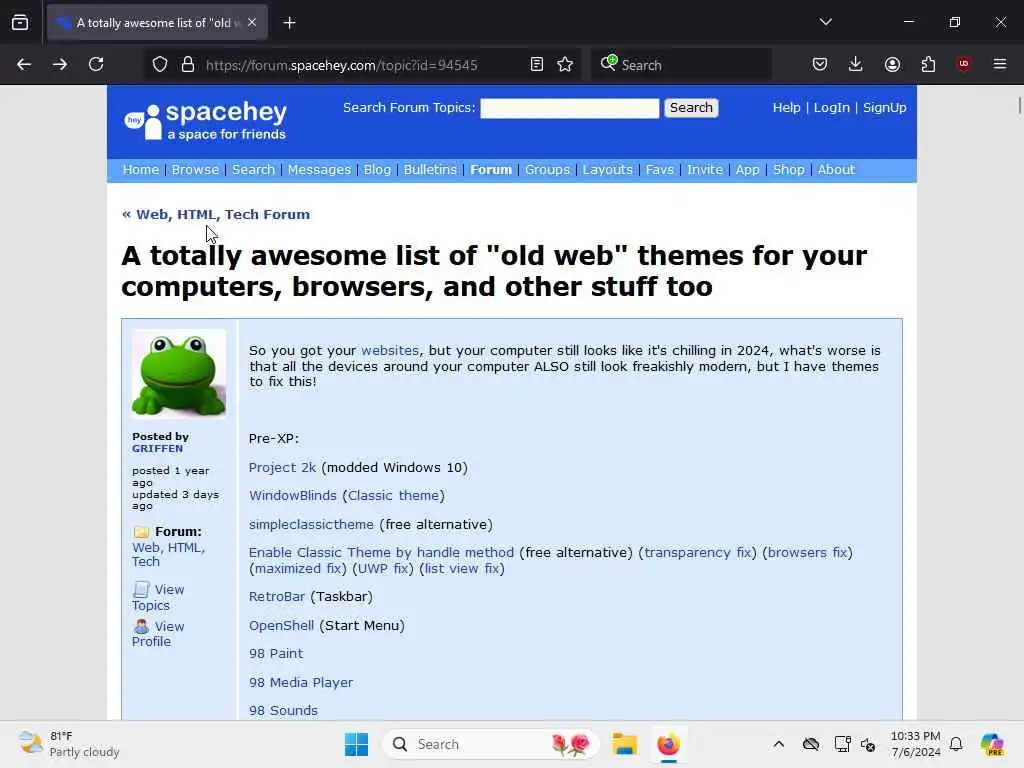
Task: Open the WindowBlinds link
Action: pos(293,496)
